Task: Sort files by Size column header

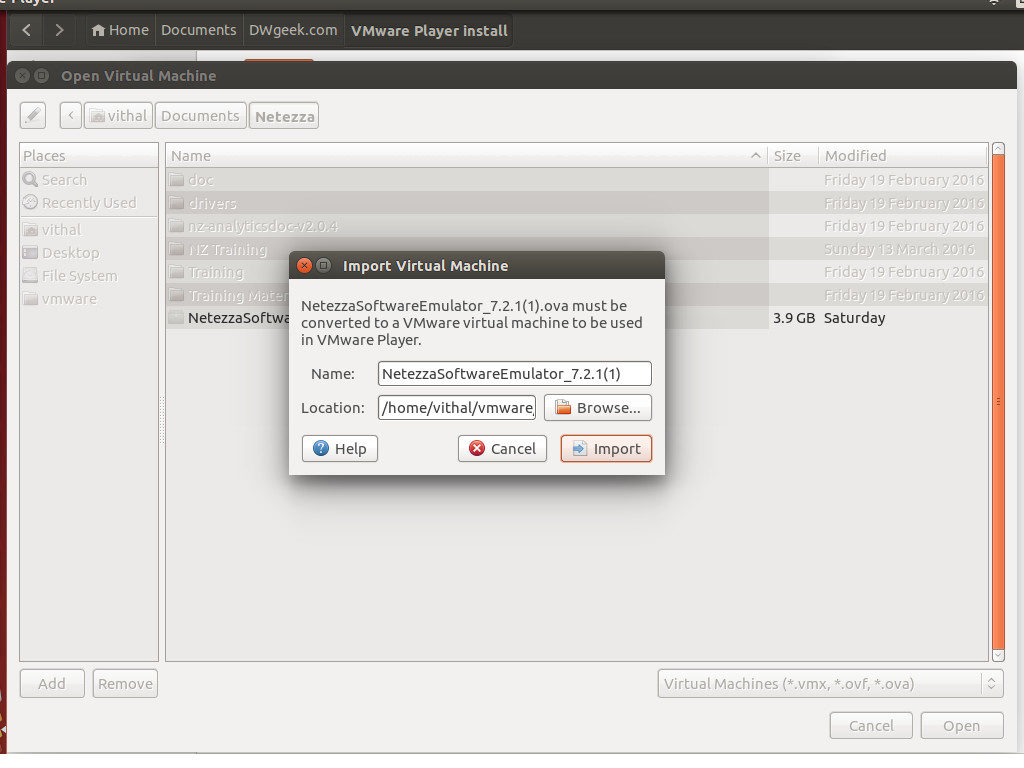Action: [x=792, y=155]
